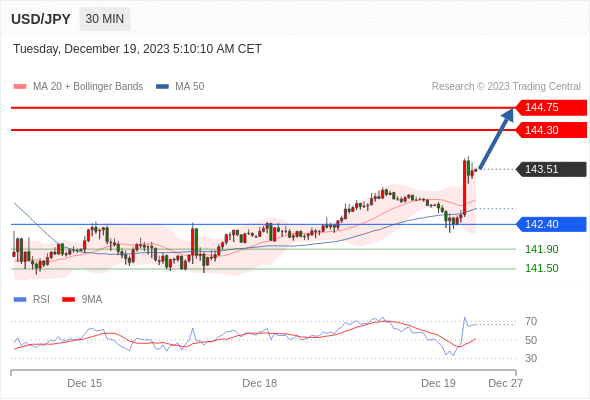
Task: Click the 9MA red legend swatch
Action: click(68, 300)
